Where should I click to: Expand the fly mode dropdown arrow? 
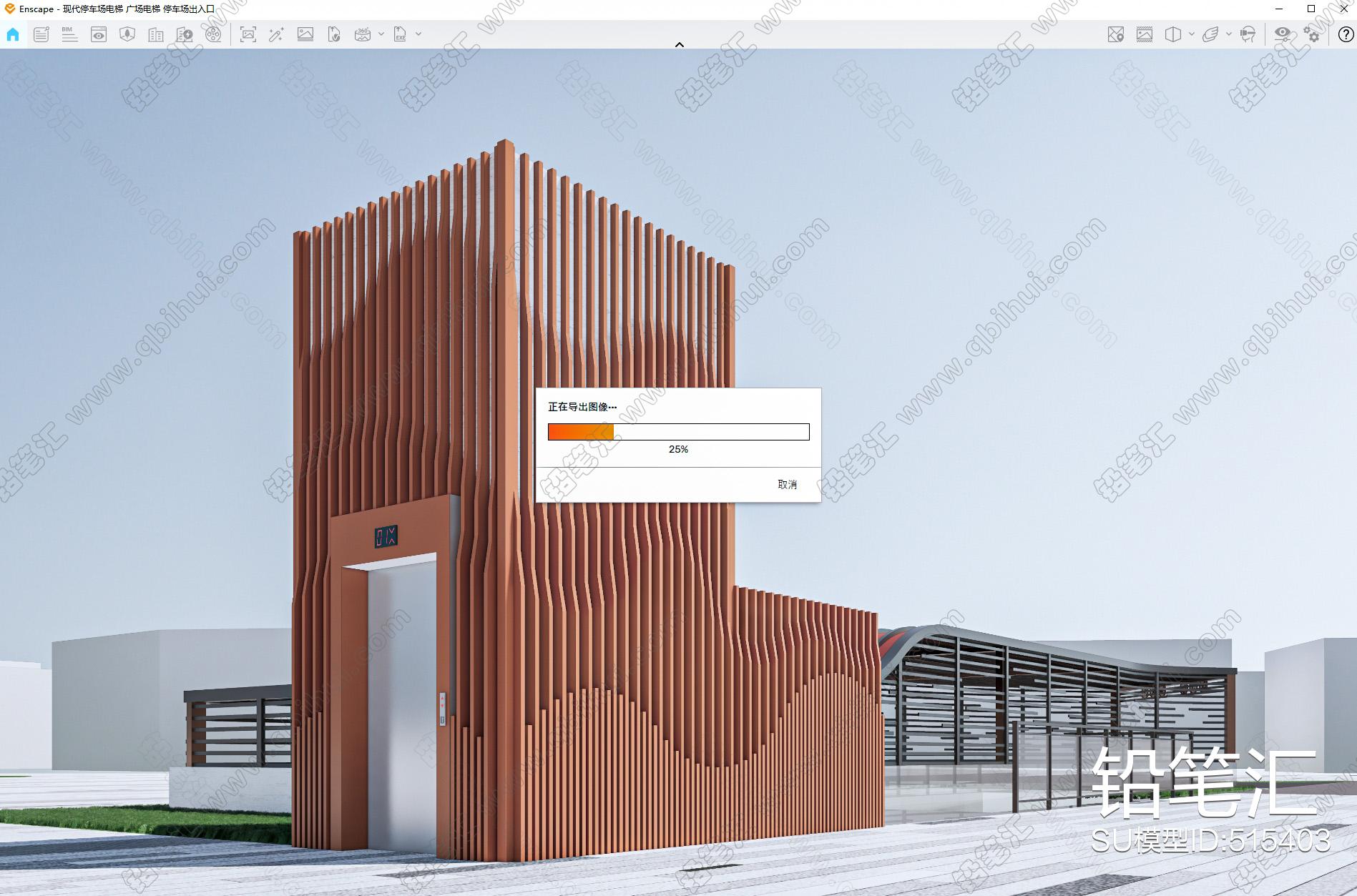click(x=1229, y=34)
